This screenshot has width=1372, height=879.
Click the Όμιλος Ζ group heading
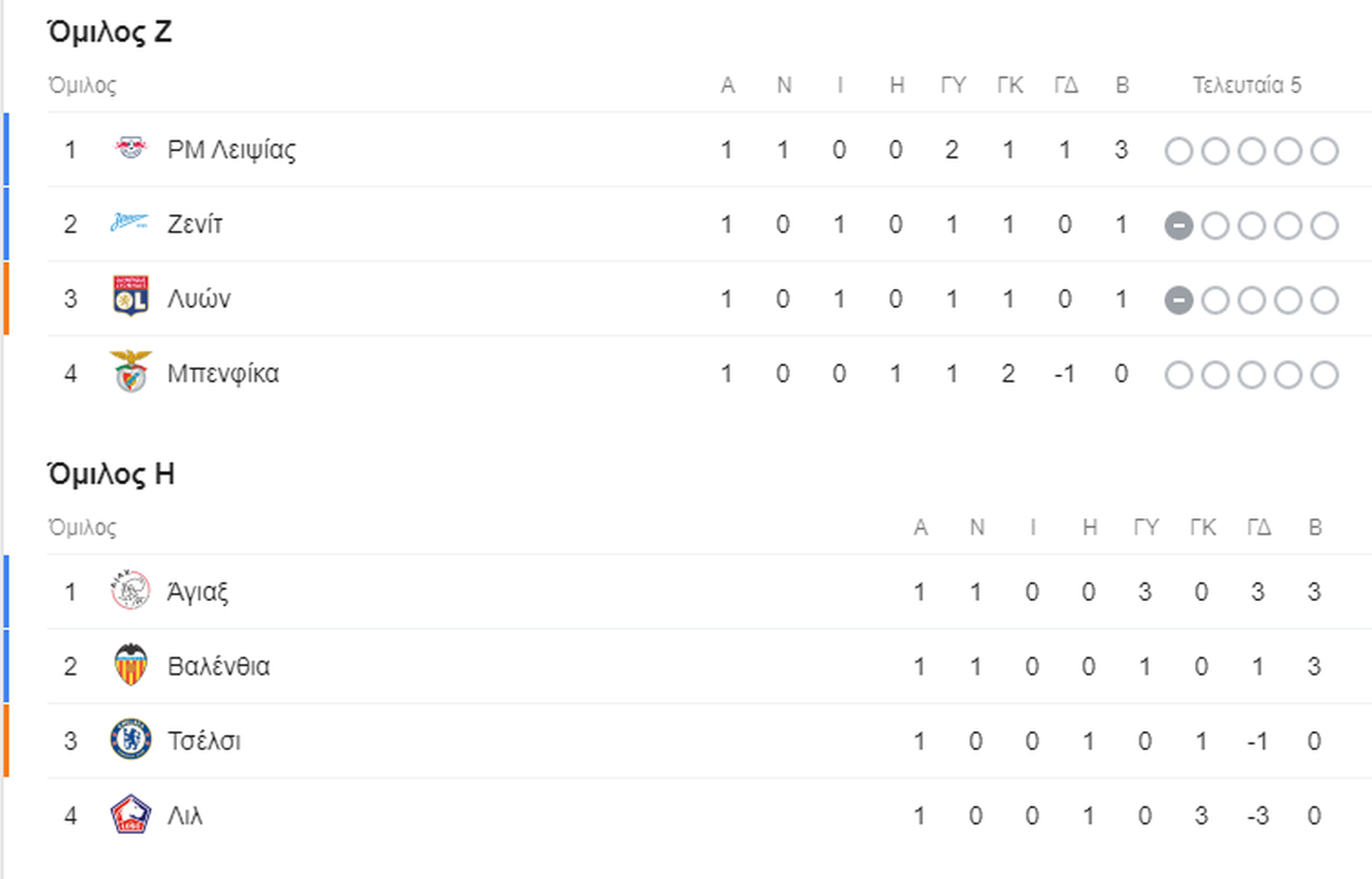(x=109, y=32)
